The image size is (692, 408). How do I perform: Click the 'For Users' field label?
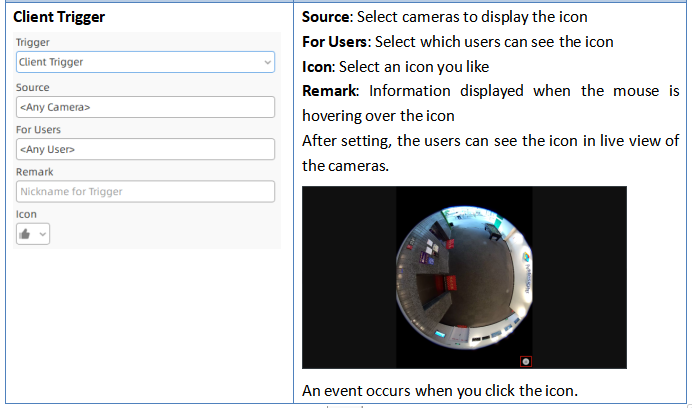pyautogui.click(x=38, y=130)
